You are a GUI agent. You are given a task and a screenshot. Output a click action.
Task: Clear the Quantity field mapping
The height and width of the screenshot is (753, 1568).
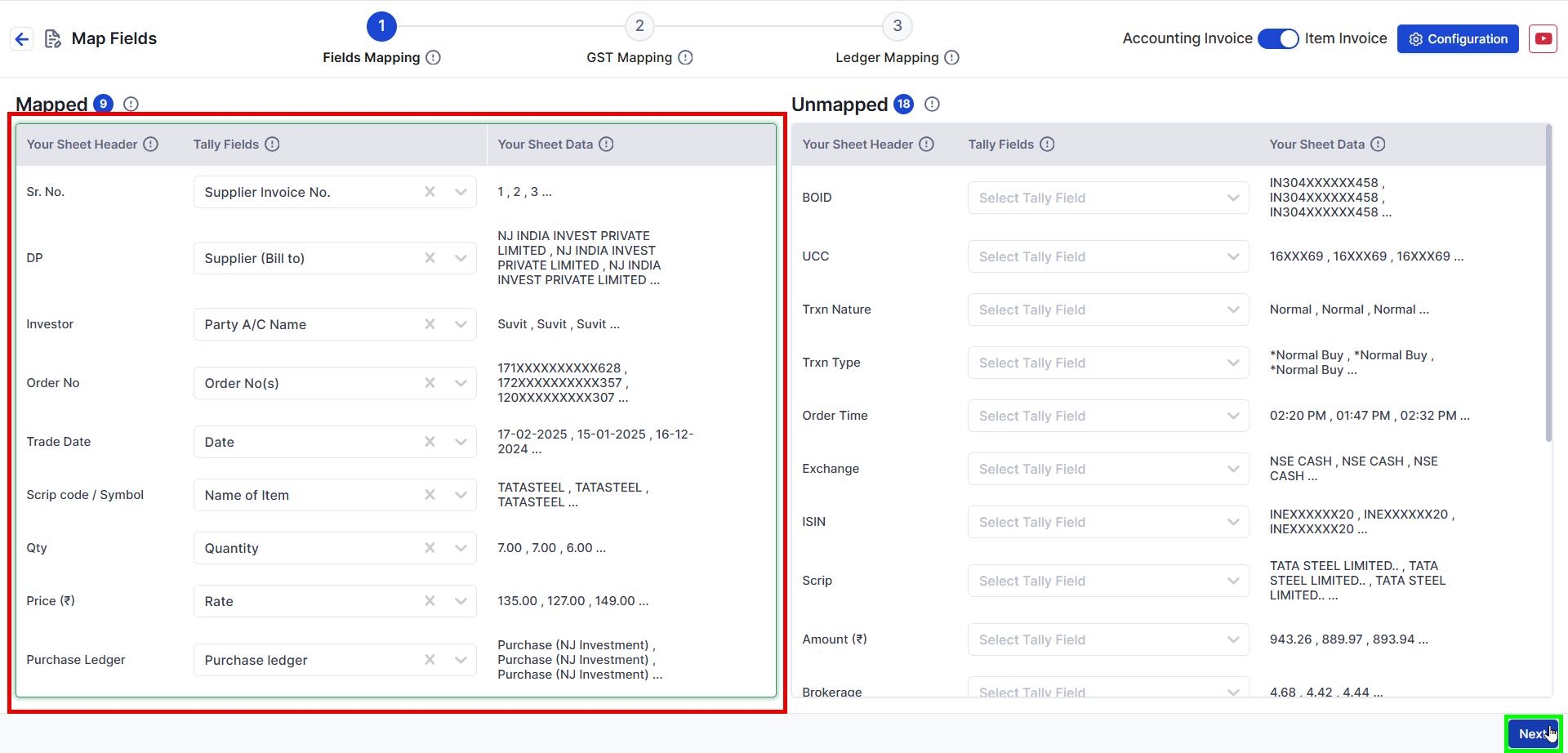[x=430, y=548]
